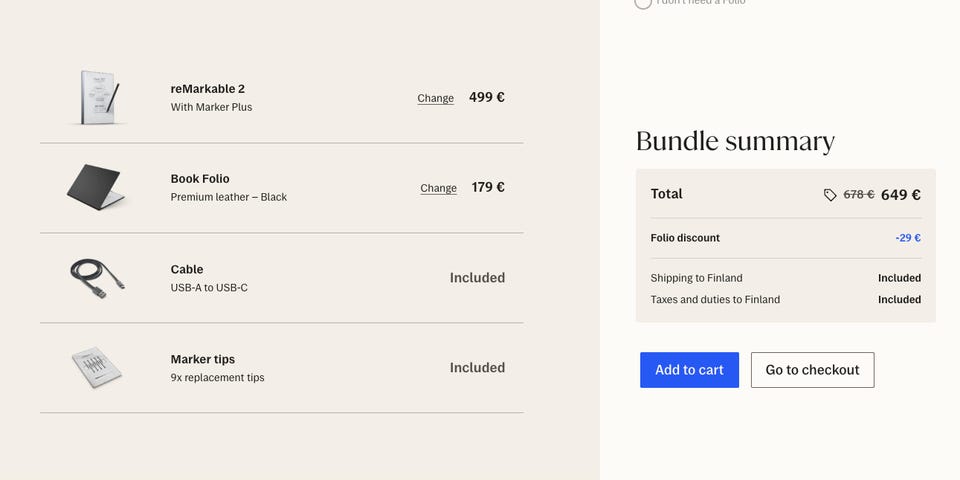Click the Marker tips product image

click(97, 368)
